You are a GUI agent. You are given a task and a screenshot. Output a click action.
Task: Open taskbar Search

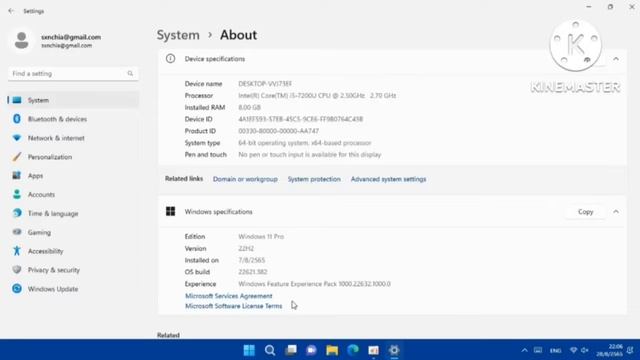(x=270, y=350)
